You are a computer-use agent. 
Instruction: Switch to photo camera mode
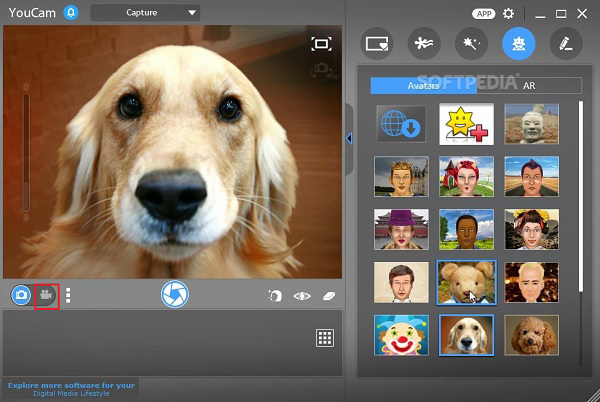click(21, 295)
